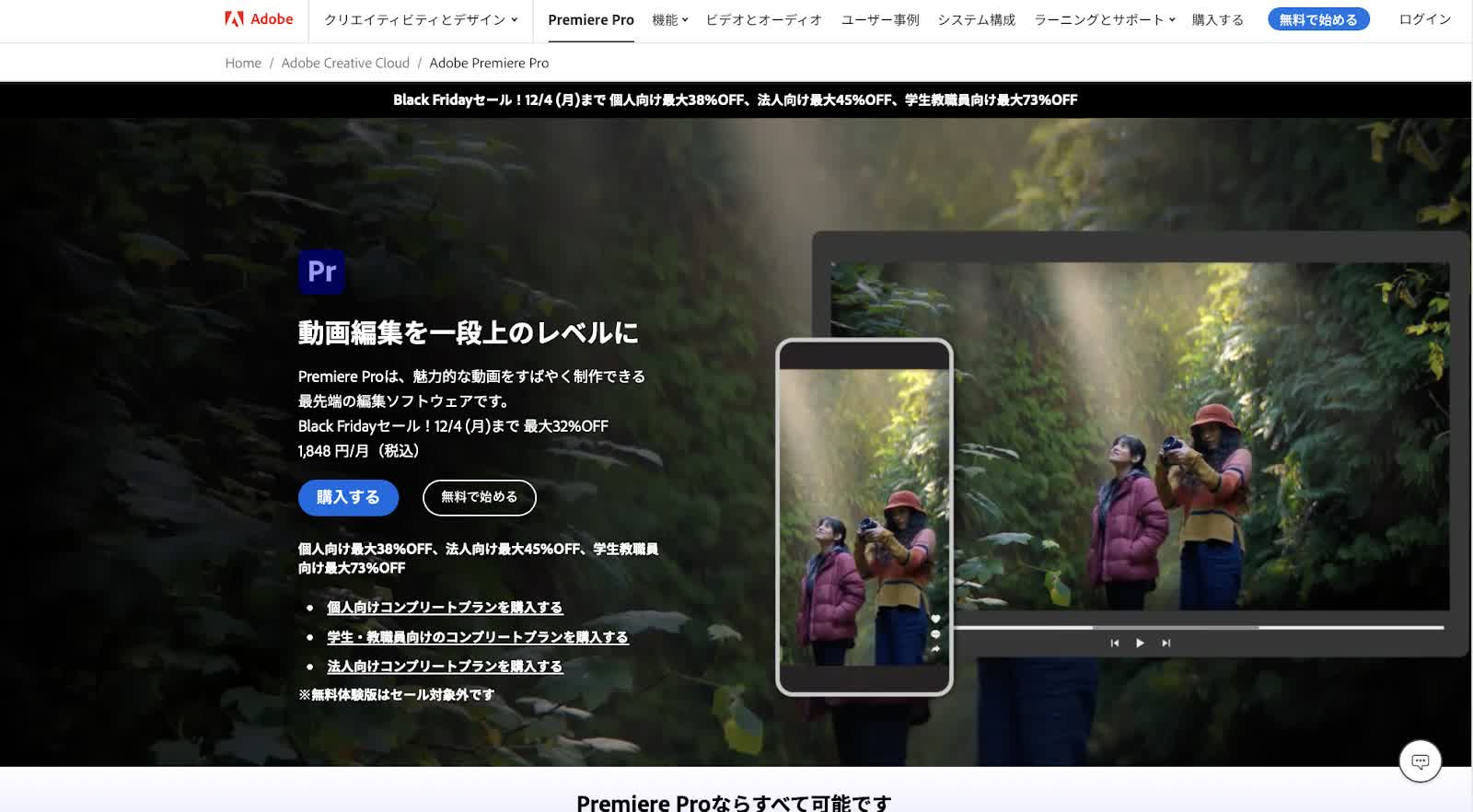The image size is (1473, 812).
Task: Click the comment icon on the phone mockup
Action: pos(935,634)
